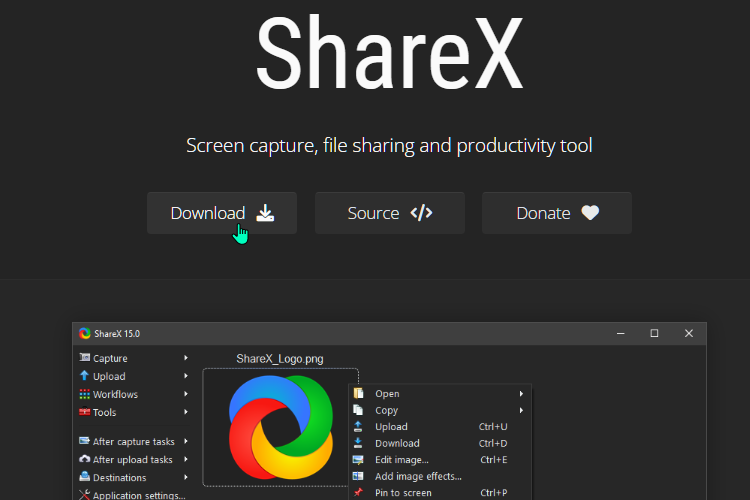Expand the Workflows submenu arrow
The width and height of the screenshot is (750, 500).
tap(186, 394)
